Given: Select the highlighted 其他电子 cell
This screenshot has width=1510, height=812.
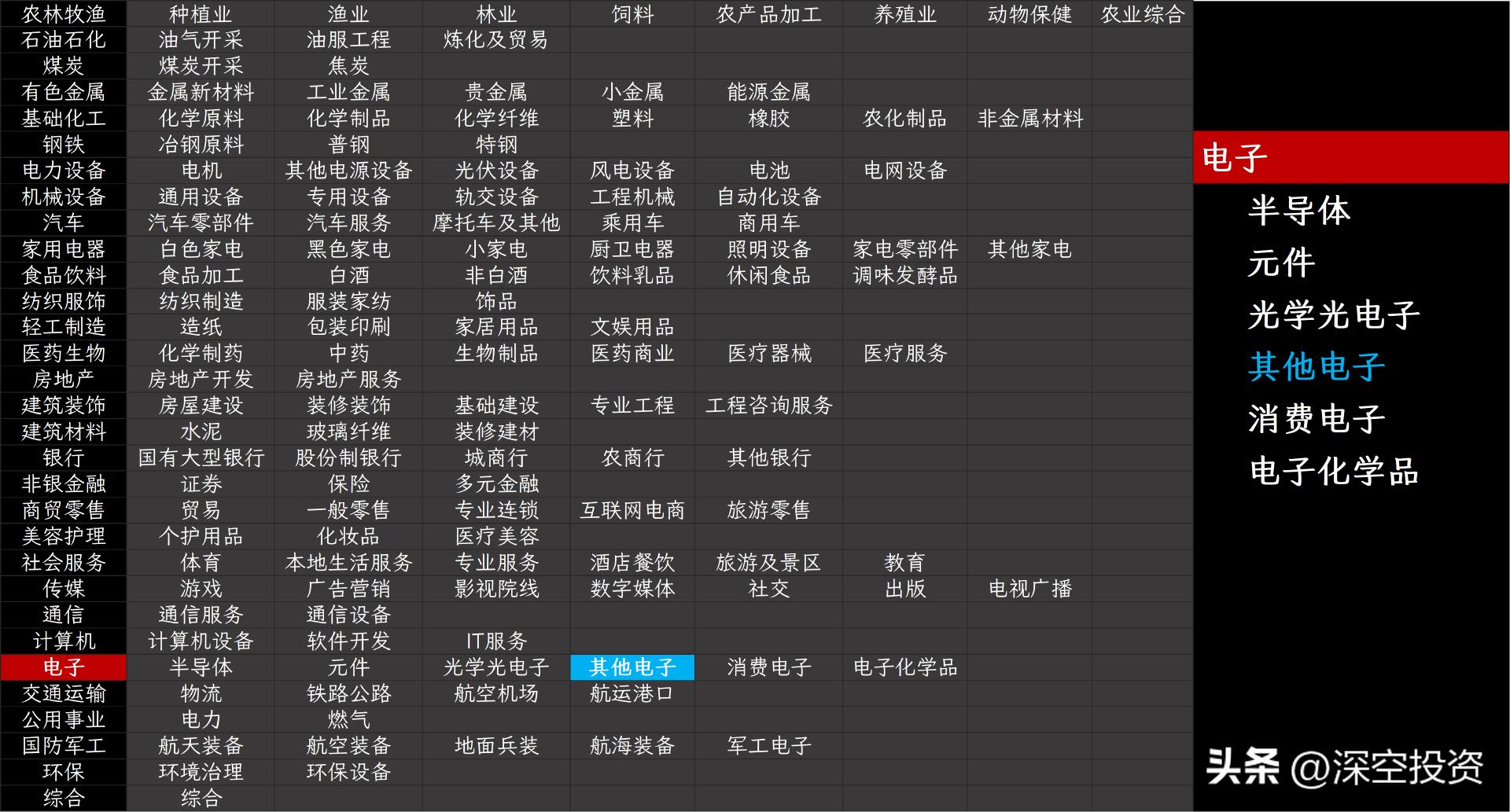Looking at the screenshot, I should (x=632, y=667).
